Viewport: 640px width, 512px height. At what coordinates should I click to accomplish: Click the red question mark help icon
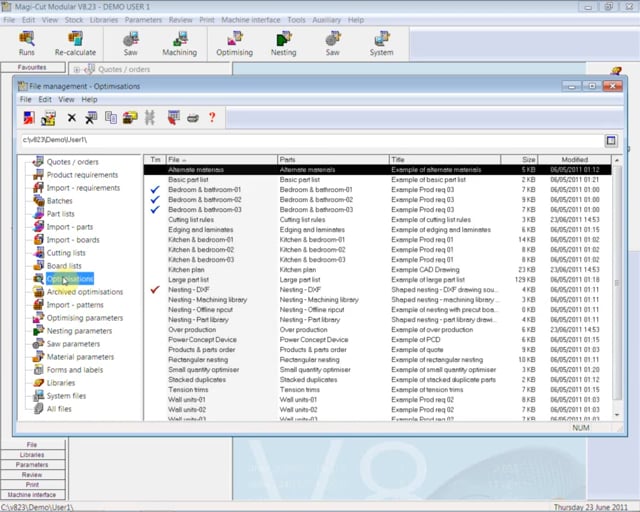tap(212, 118)
